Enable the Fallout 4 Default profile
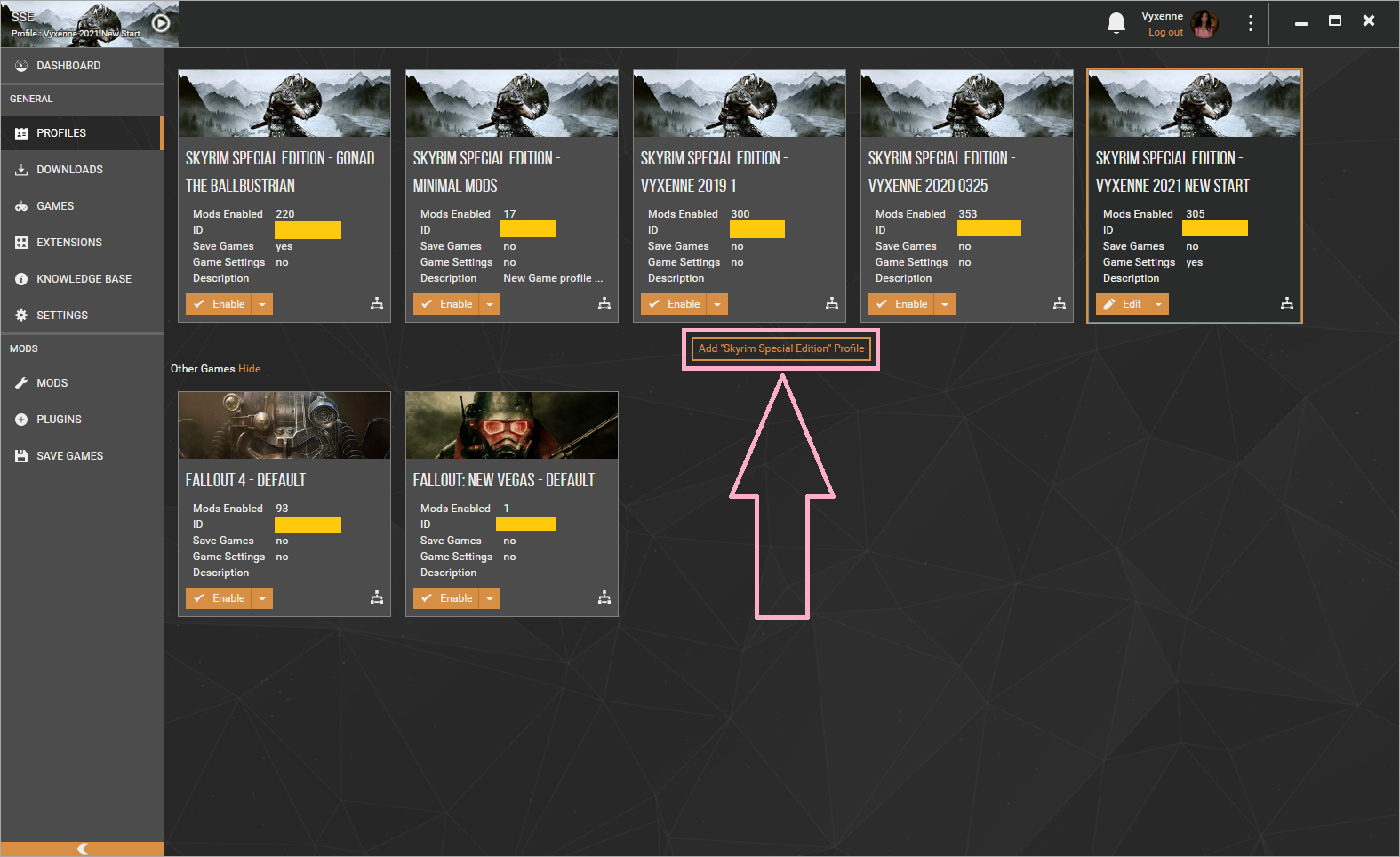Image resolution: width=1400 pixels, height=857 pixels. point(220,598)
